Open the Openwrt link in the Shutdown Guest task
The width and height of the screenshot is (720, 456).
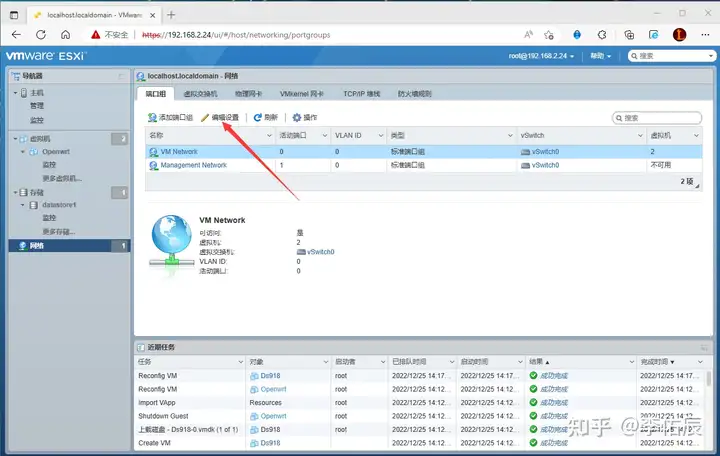click(x=273, y=416)
